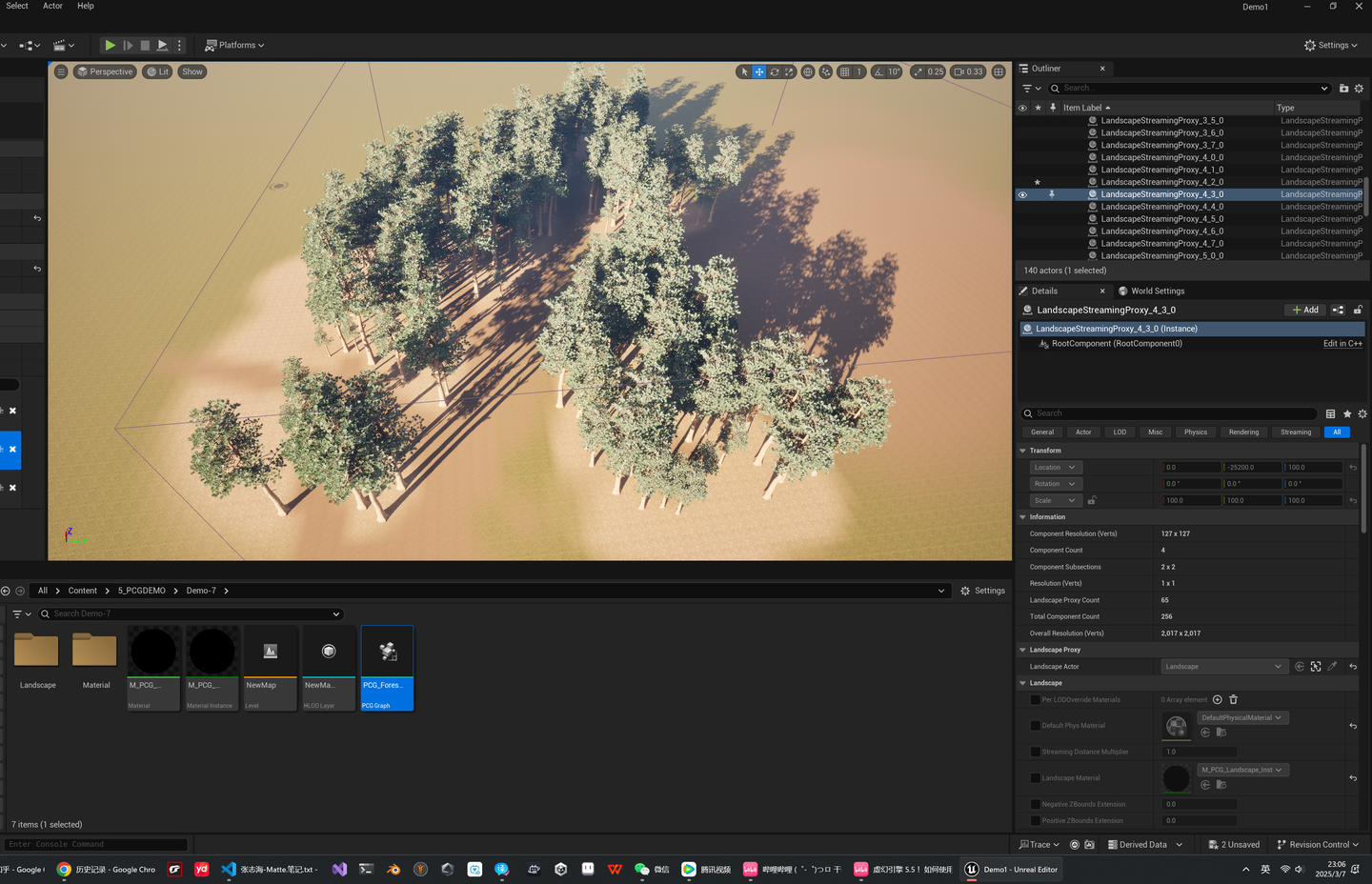Click the Add component button

click(1305, 310)
